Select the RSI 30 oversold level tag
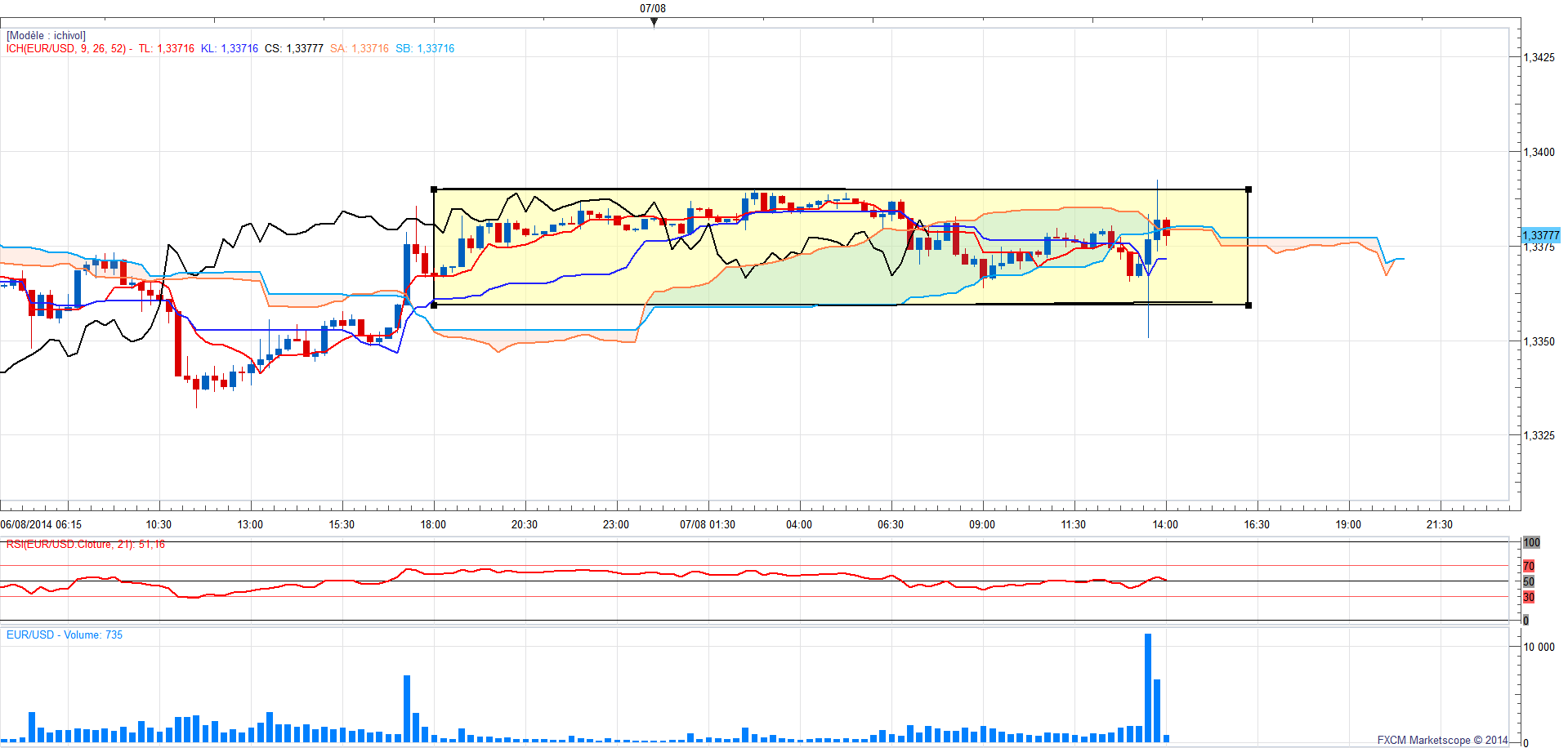 [1528, 597]
